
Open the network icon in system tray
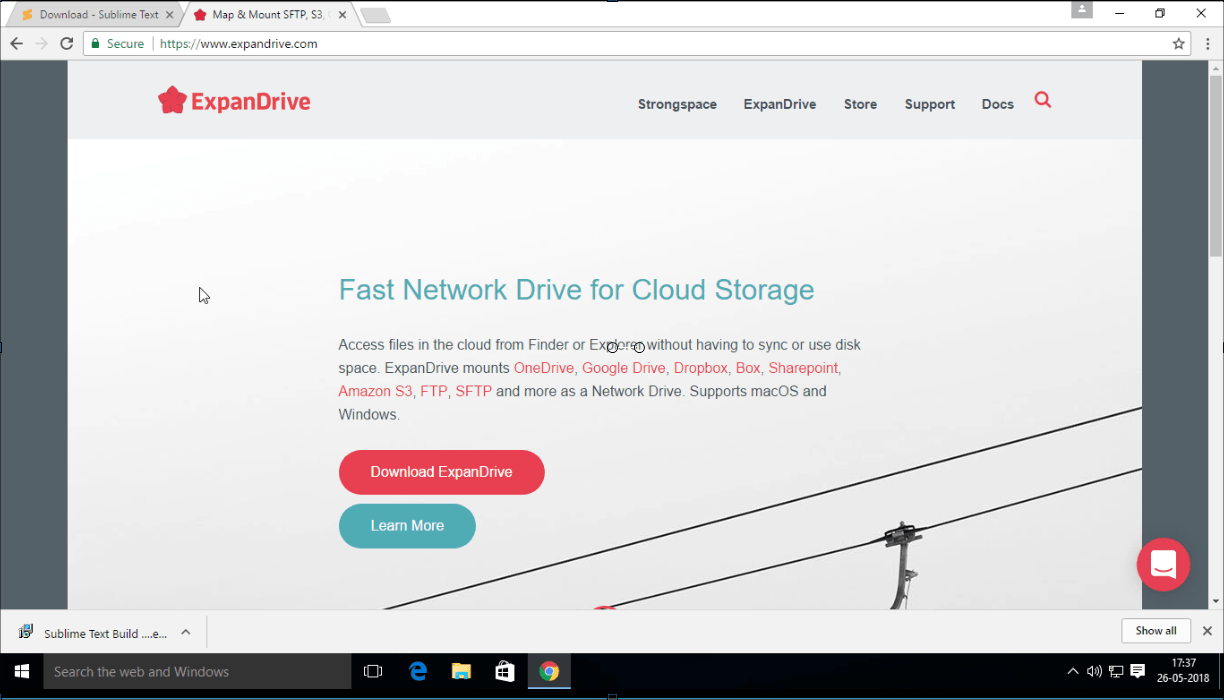pos(1115,672)
